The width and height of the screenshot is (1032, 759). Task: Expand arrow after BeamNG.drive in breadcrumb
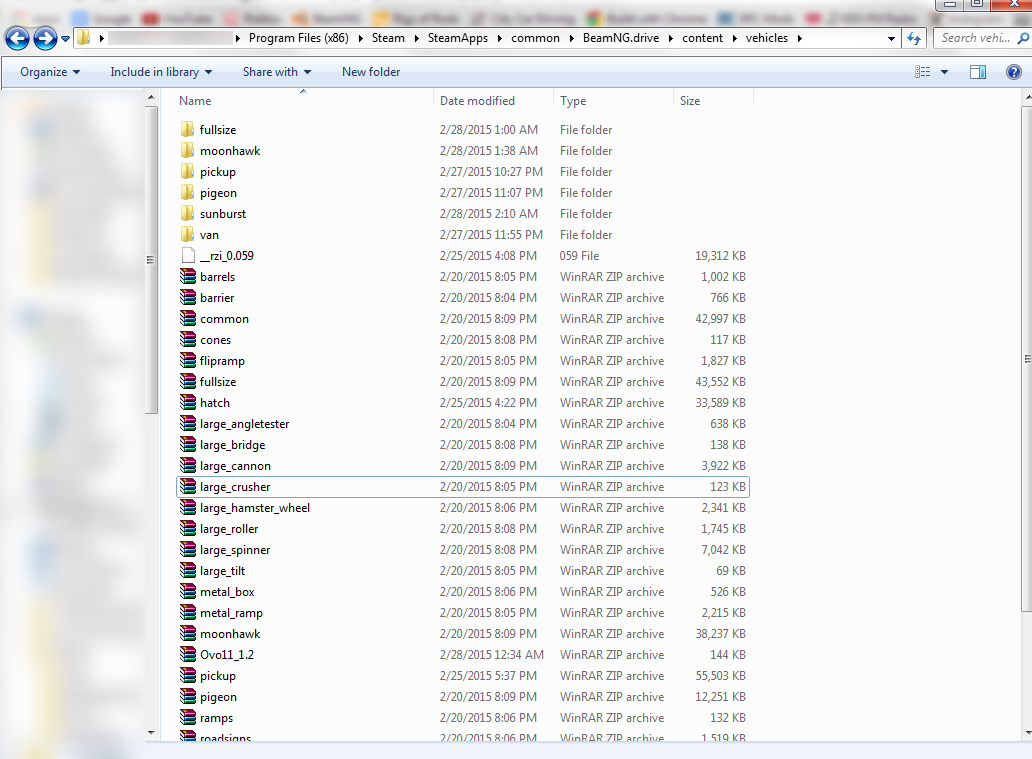click(x=670, y=38)
